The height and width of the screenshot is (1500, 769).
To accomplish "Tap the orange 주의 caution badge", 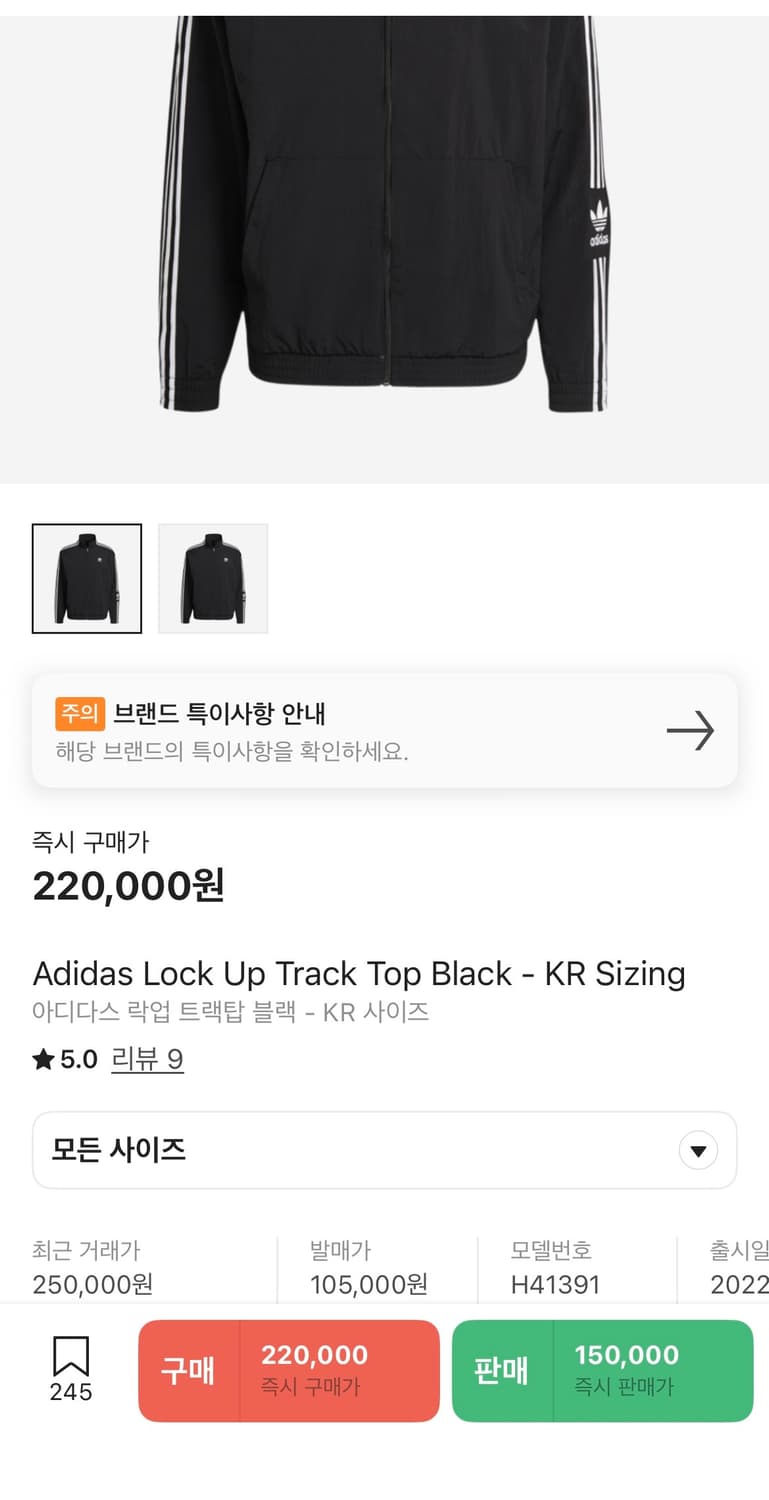I will (80, 714).
